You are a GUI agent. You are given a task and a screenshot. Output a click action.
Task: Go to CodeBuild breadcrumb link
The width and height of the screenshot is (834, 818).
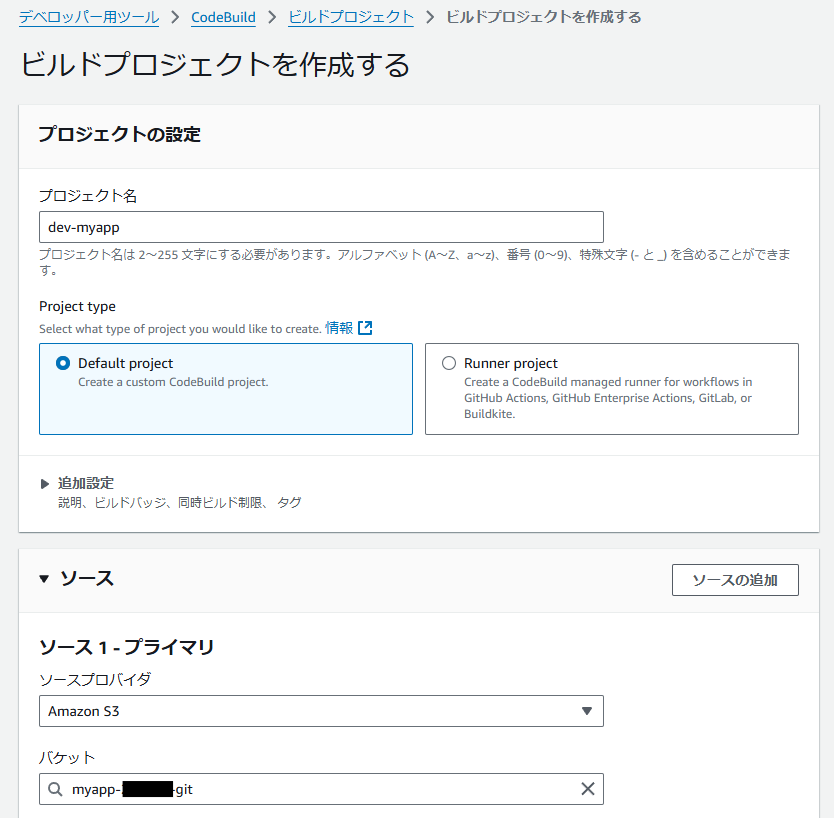click(x=223, y=17)
